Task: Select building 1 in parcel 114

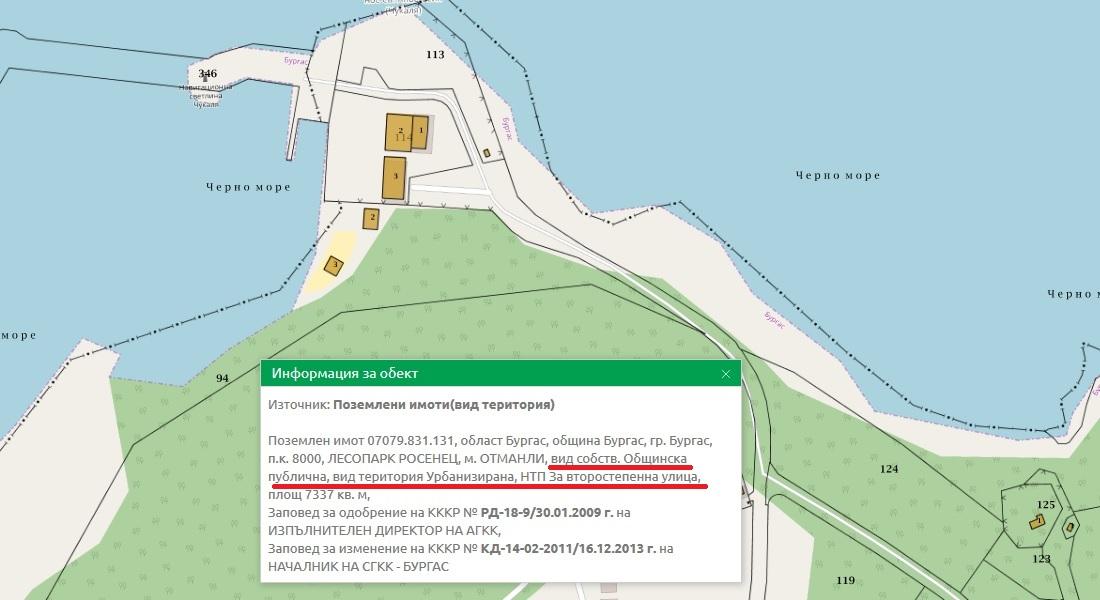Action: tap(421, 131)
